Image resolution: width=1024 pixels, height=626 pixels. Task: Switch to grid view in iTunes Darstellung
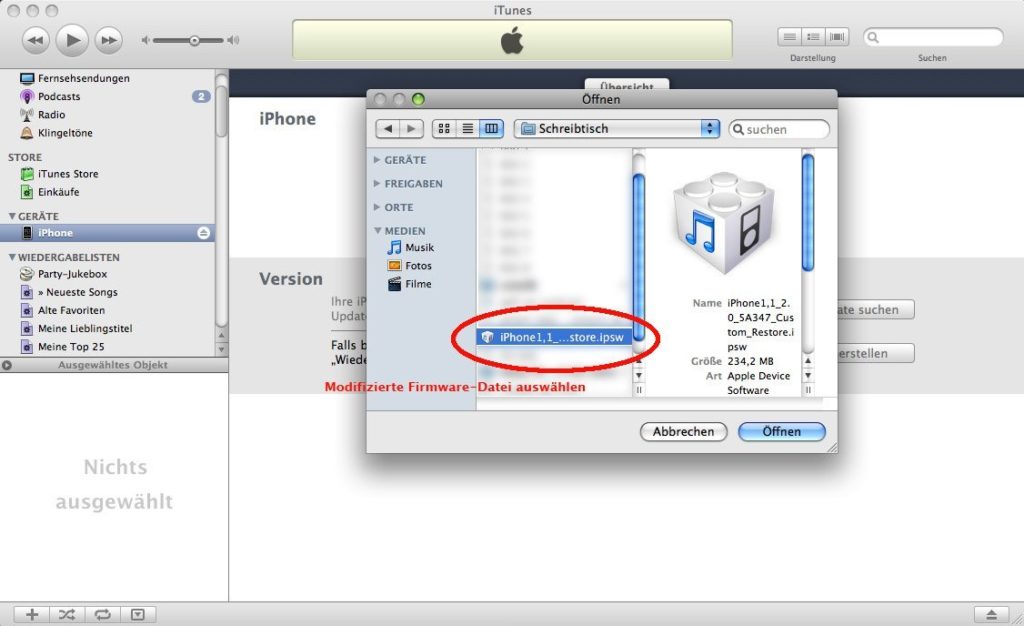click(813, 37)
